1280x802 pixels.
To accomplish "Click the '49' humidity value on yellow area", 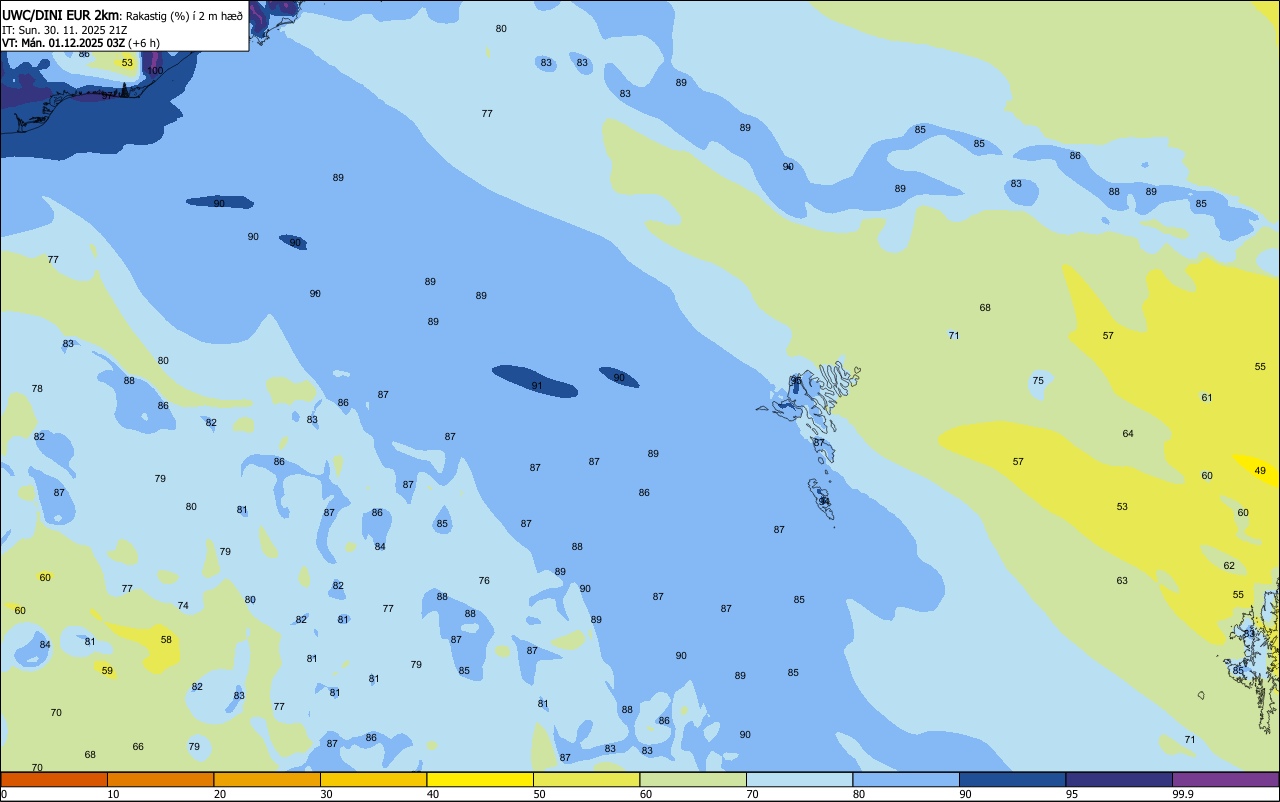I will tap(1260, 471).
